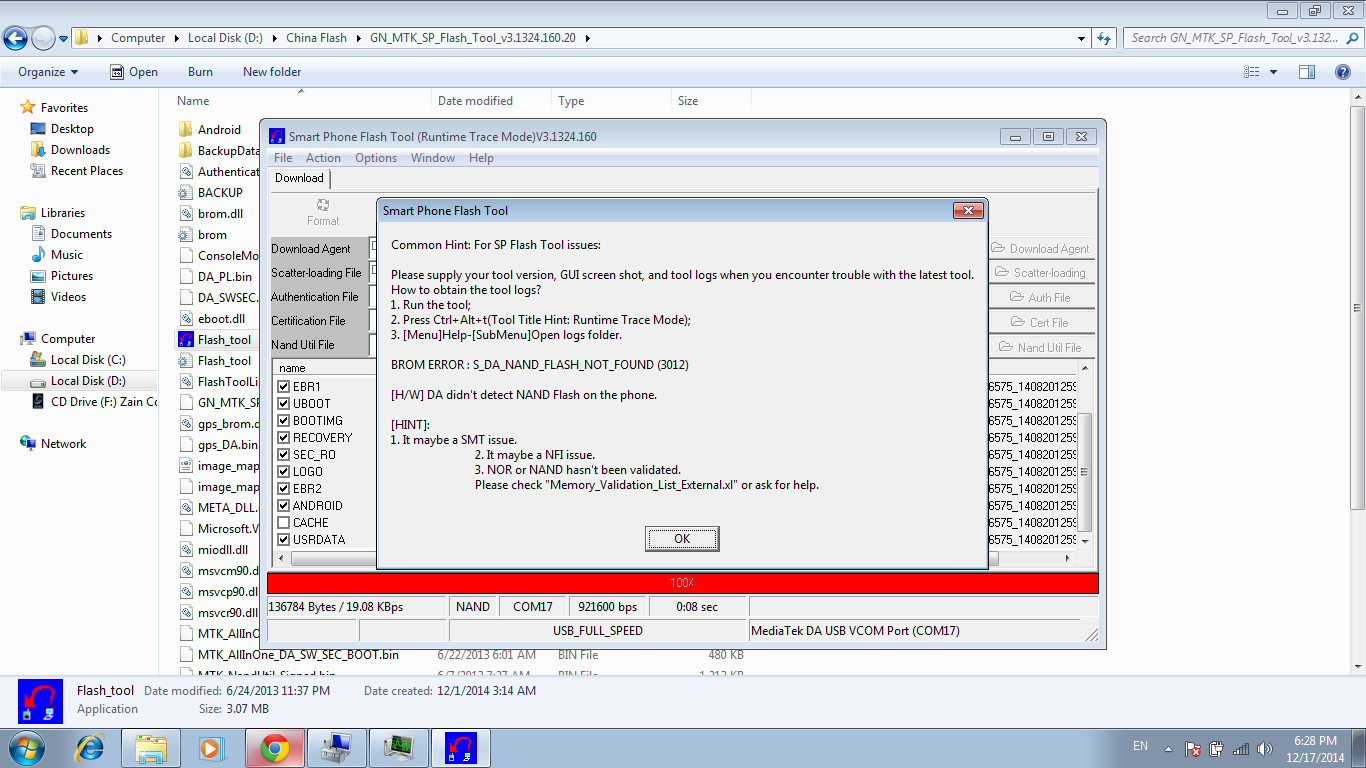Screen dimensions: 1366x768
Task: Open Explorer help with the question mark icon
Action: pos(1343,72)
